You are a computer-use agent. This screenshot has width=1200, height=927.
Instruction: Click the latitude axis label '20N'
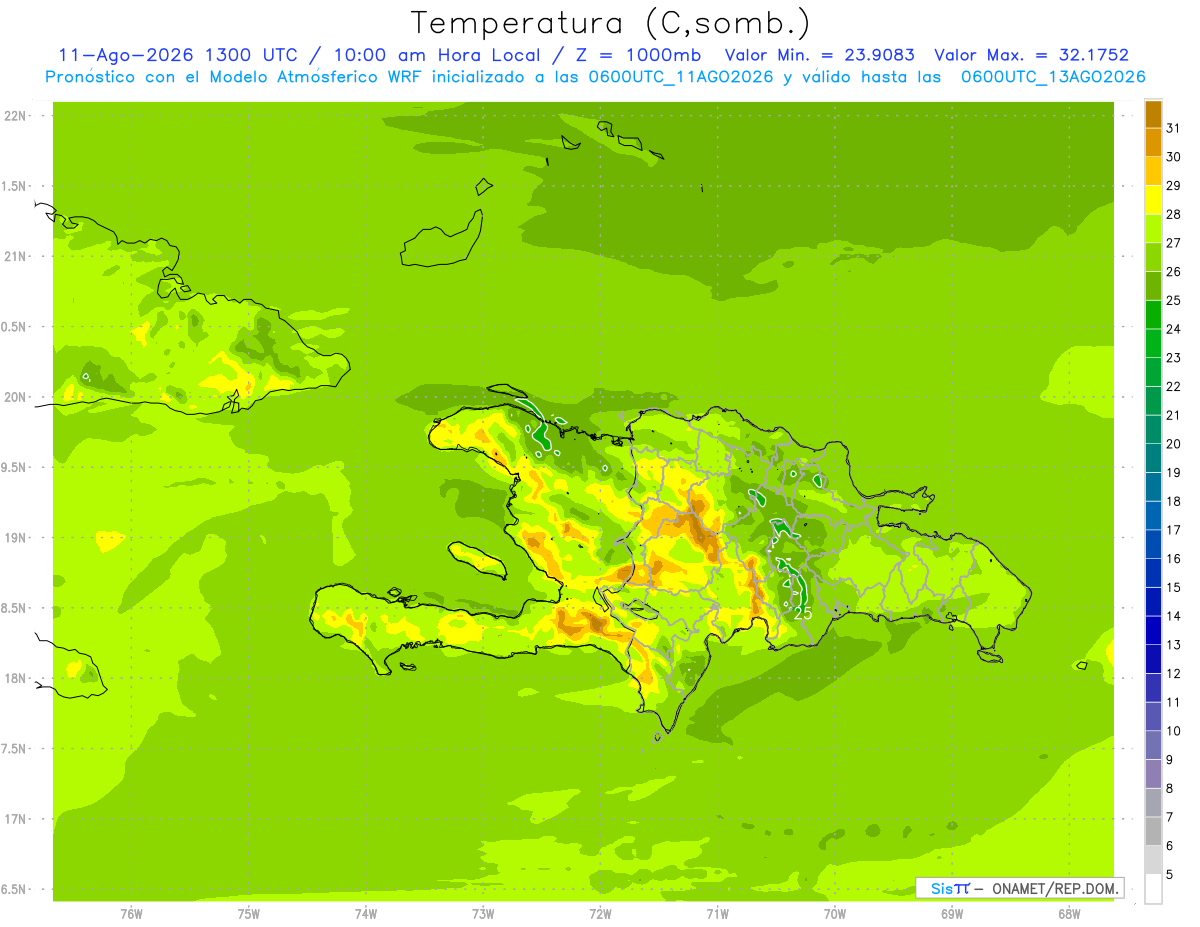point(17,397)
